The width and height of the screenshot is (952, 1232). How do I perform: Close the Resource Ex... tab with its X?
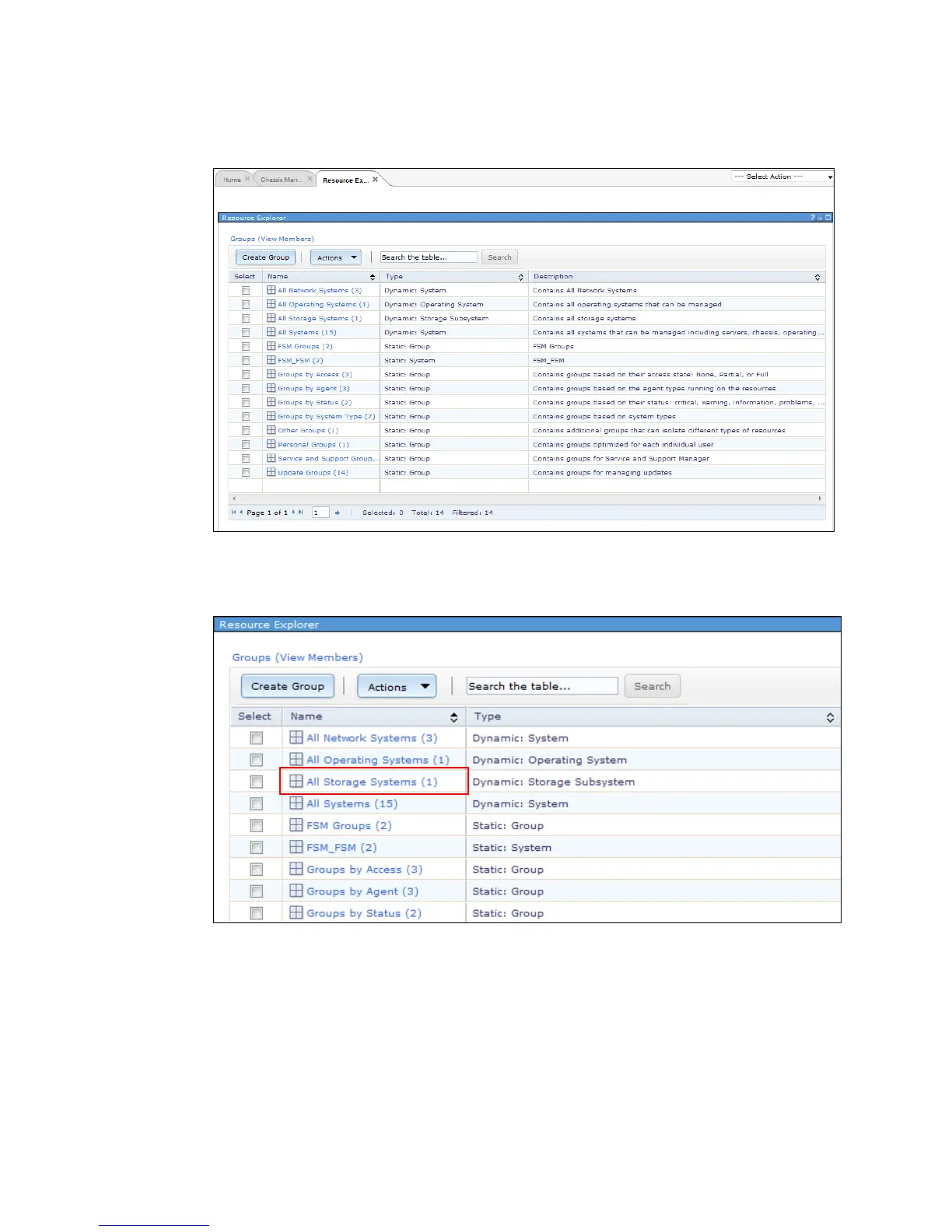pos(375,179)
